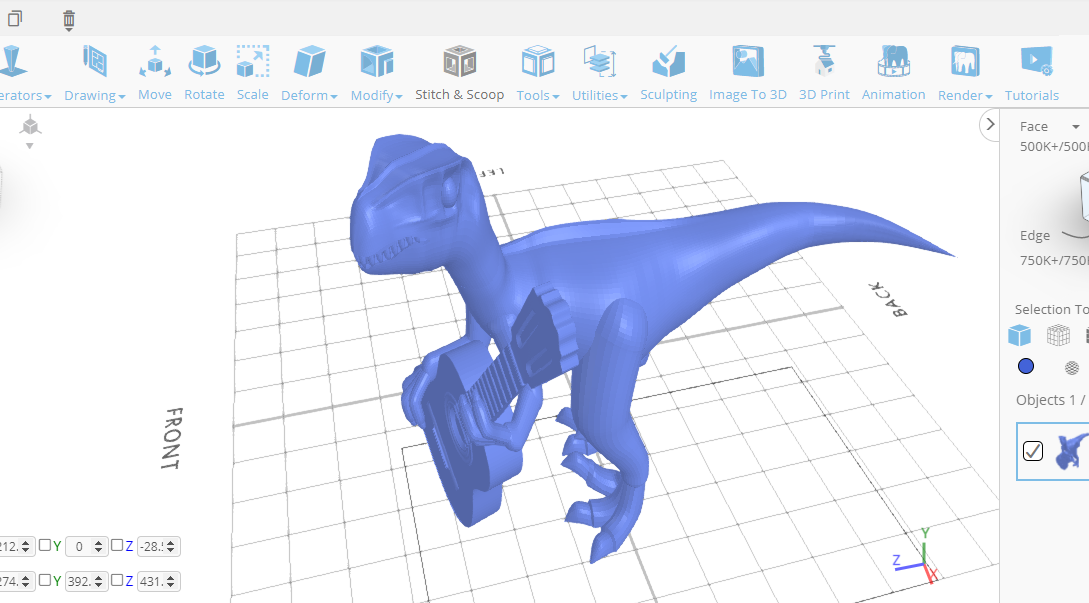Click the copy/duplicate icon at top
Viewport: 1089px width, 603px height.
[14, 18]
